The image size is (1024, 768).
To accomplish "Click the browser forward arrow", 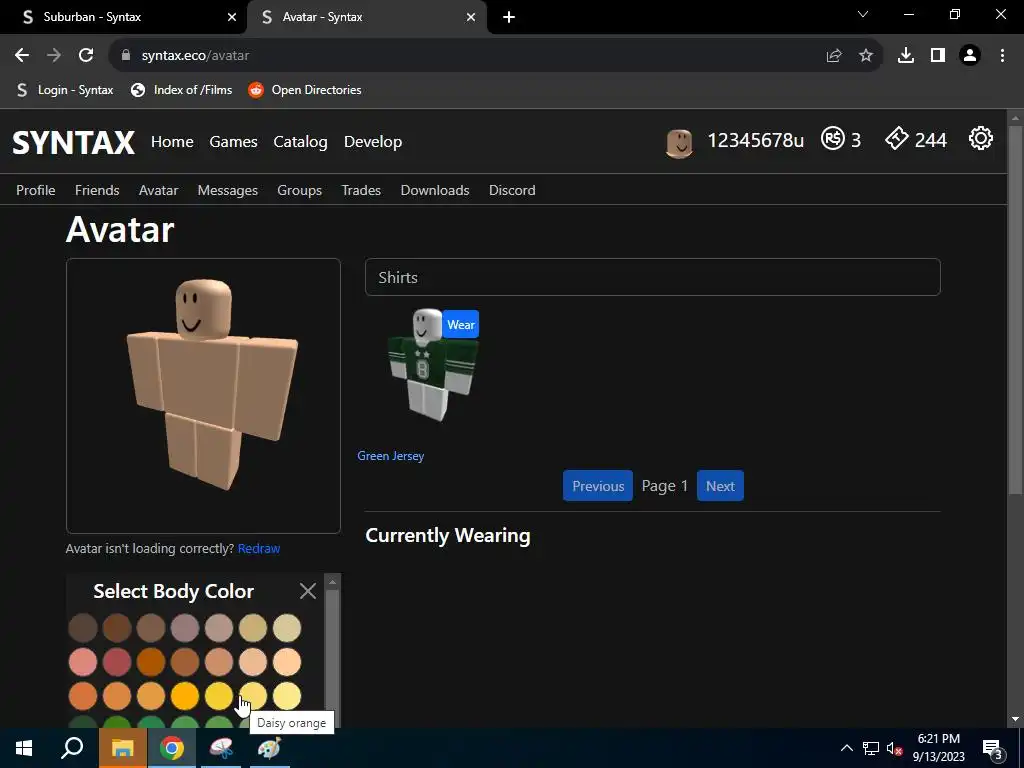I will click(x=54, y=56).
